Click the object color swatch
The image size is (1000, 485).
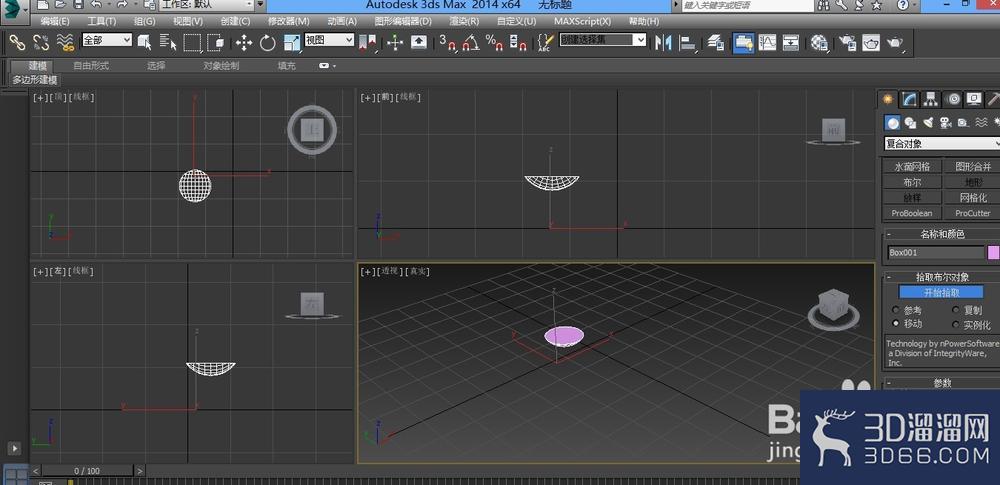pos(993,253)
